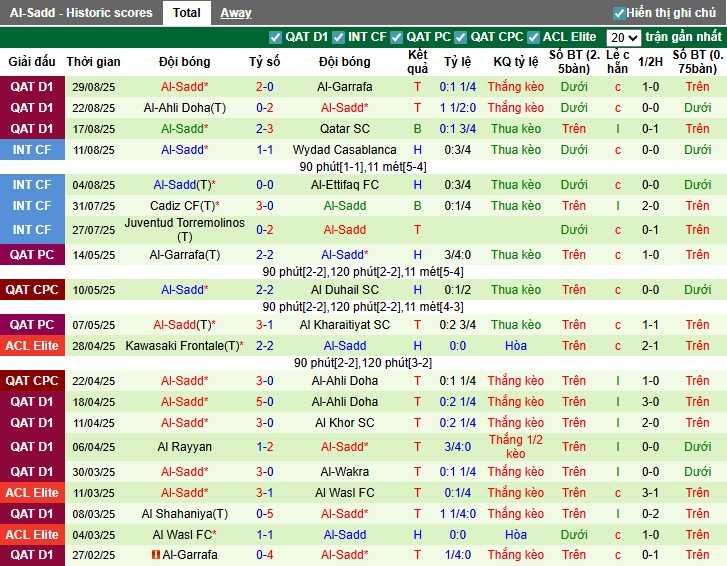Disable the QAT PC filter checkbox

pos(397,37)
